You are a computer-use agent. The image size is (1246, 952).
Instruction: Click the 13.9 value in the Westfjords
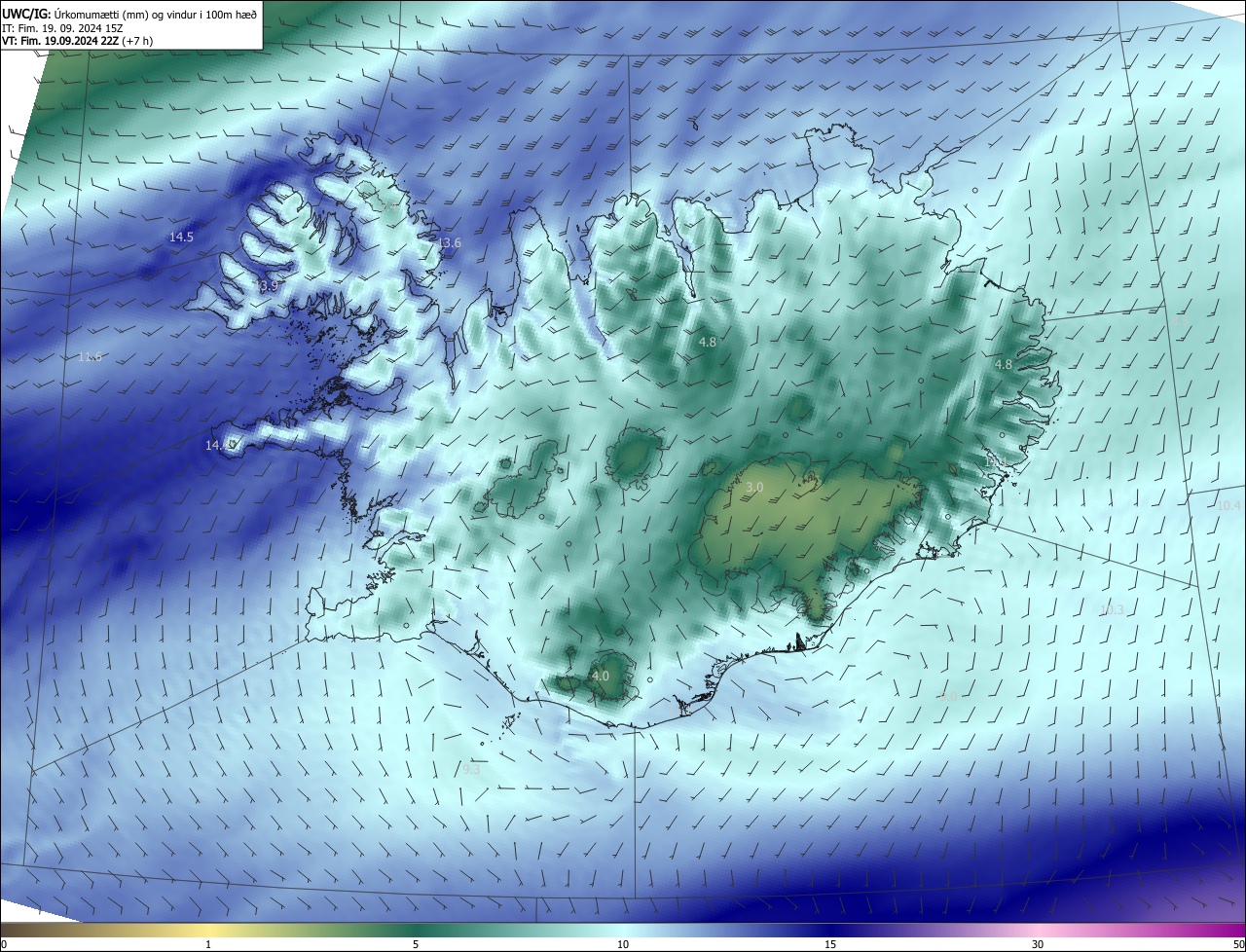(x=268, y=286)
